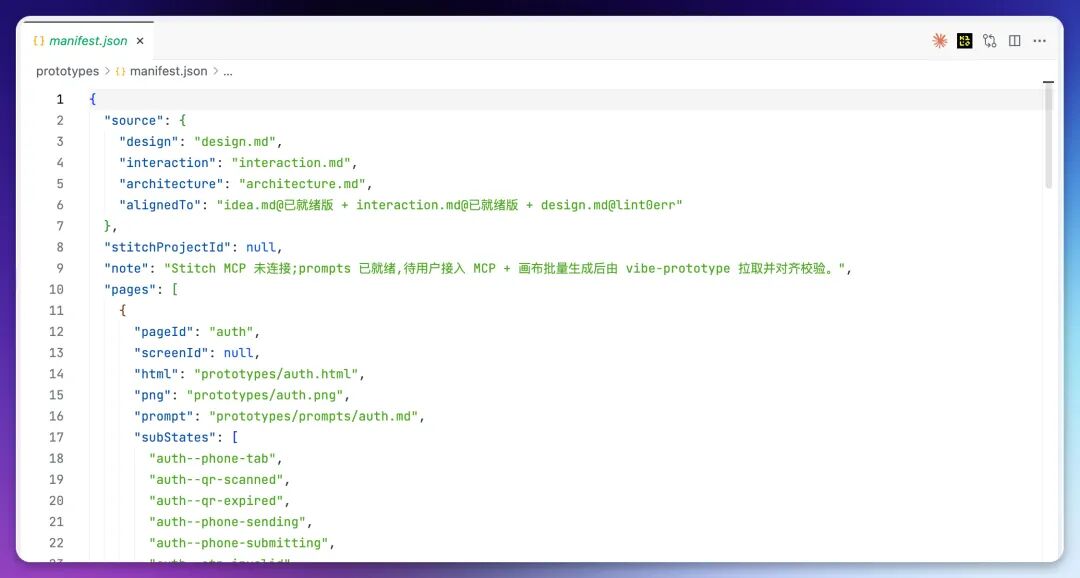The height and width of the screenshot is (578, 1080).
Task: Open changes with the compare icon
Action: click(x=990, y=41)
